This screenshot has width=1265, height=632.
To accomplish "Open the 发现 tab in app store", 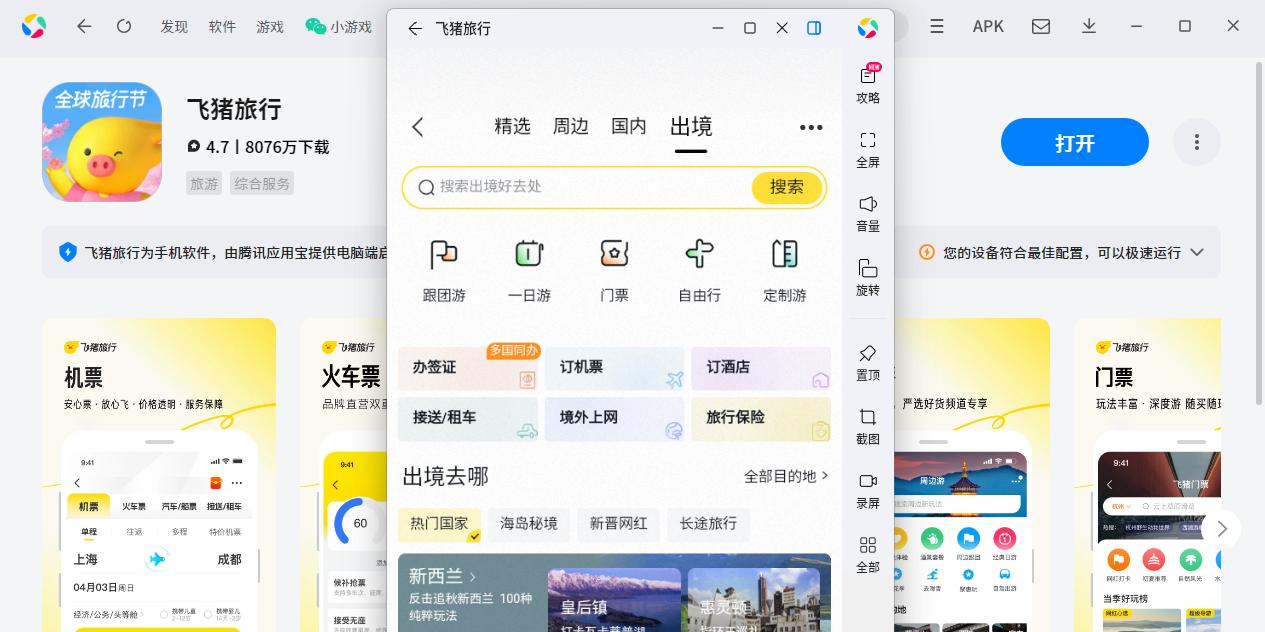I will point(174,27).
